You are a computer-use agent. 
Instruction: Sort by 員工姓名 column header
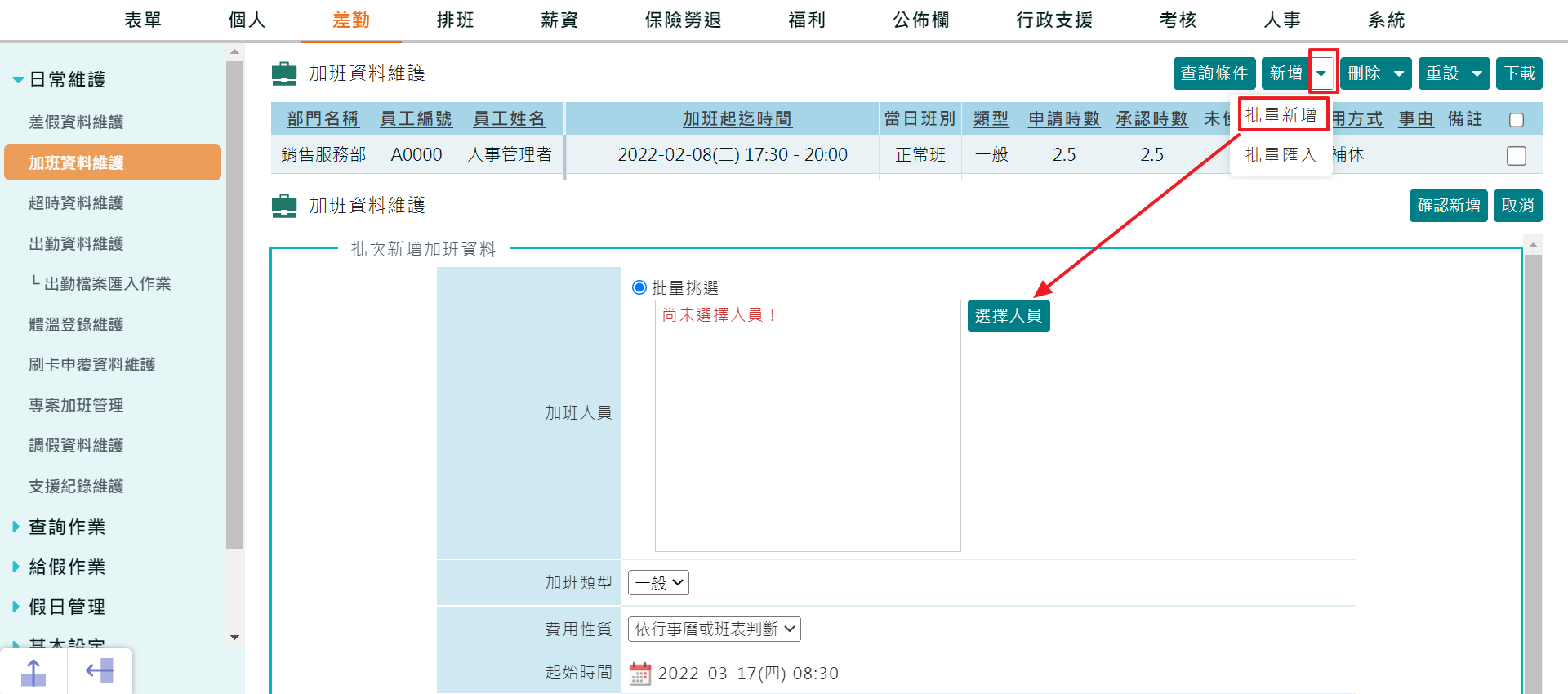pyautogui.click(x=510, y=119)
